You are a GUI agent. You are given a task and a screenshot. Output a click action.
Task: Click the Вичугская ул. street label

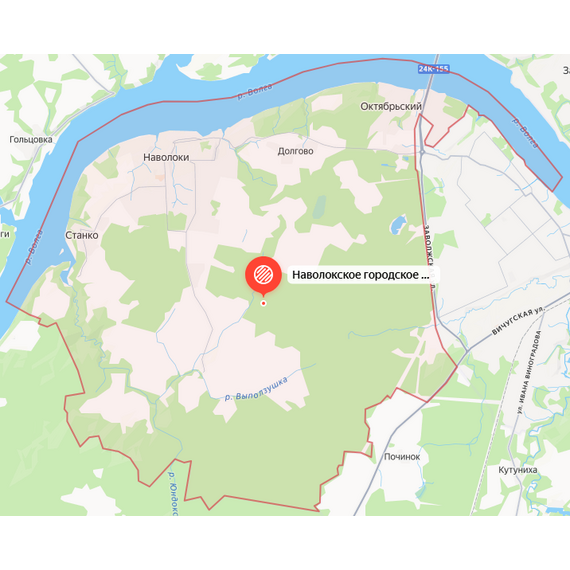(x=518, y=321)
